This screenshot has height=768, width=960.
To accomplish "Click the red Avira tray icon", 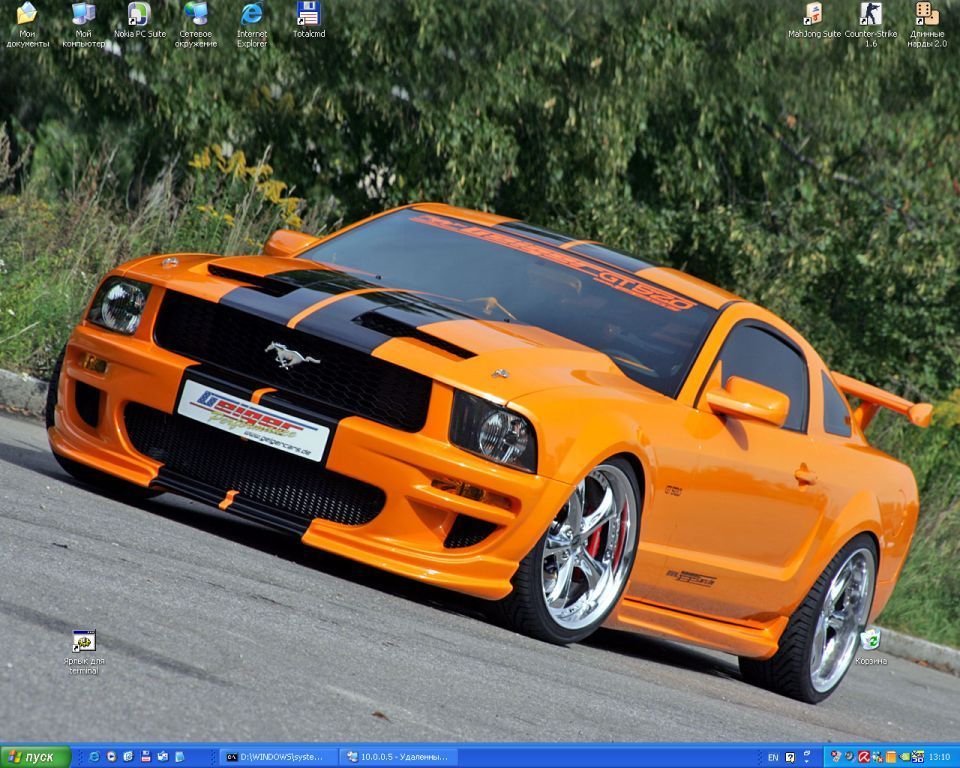I will point(863,757).
